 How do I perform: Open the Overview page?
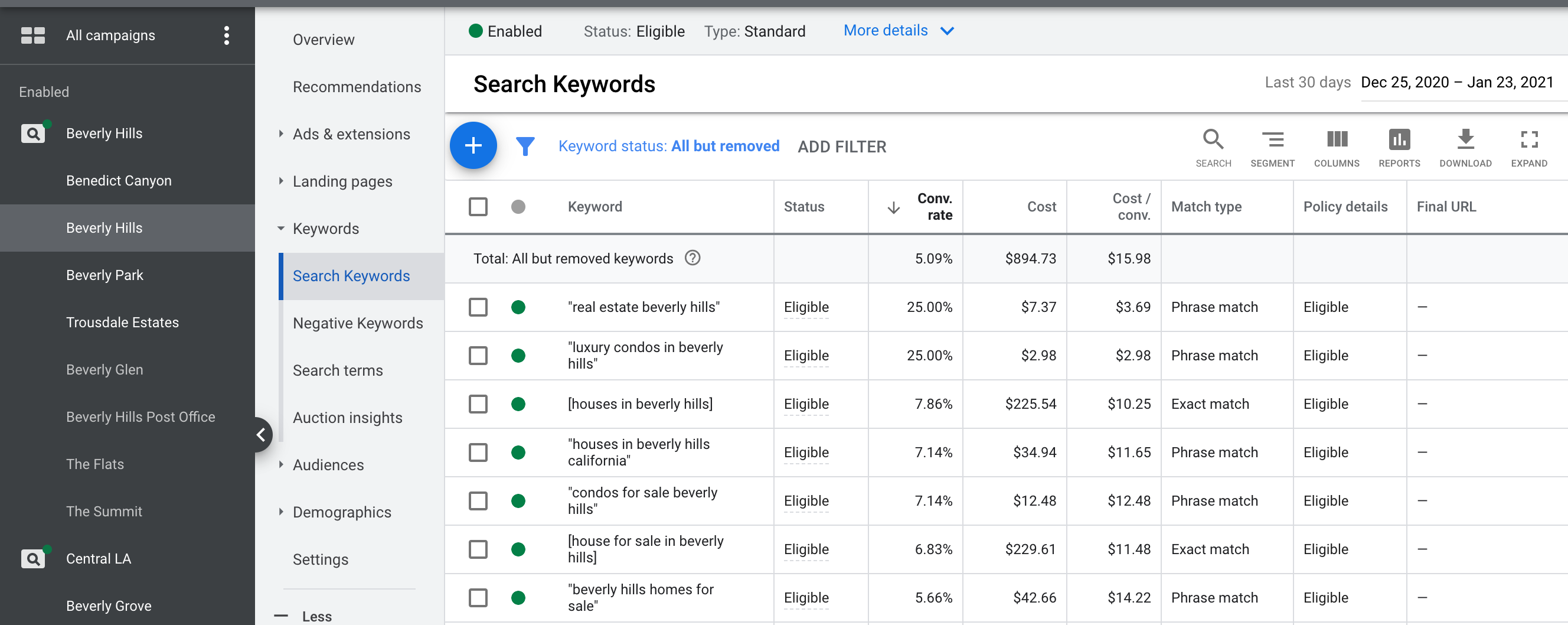[323, 40]
